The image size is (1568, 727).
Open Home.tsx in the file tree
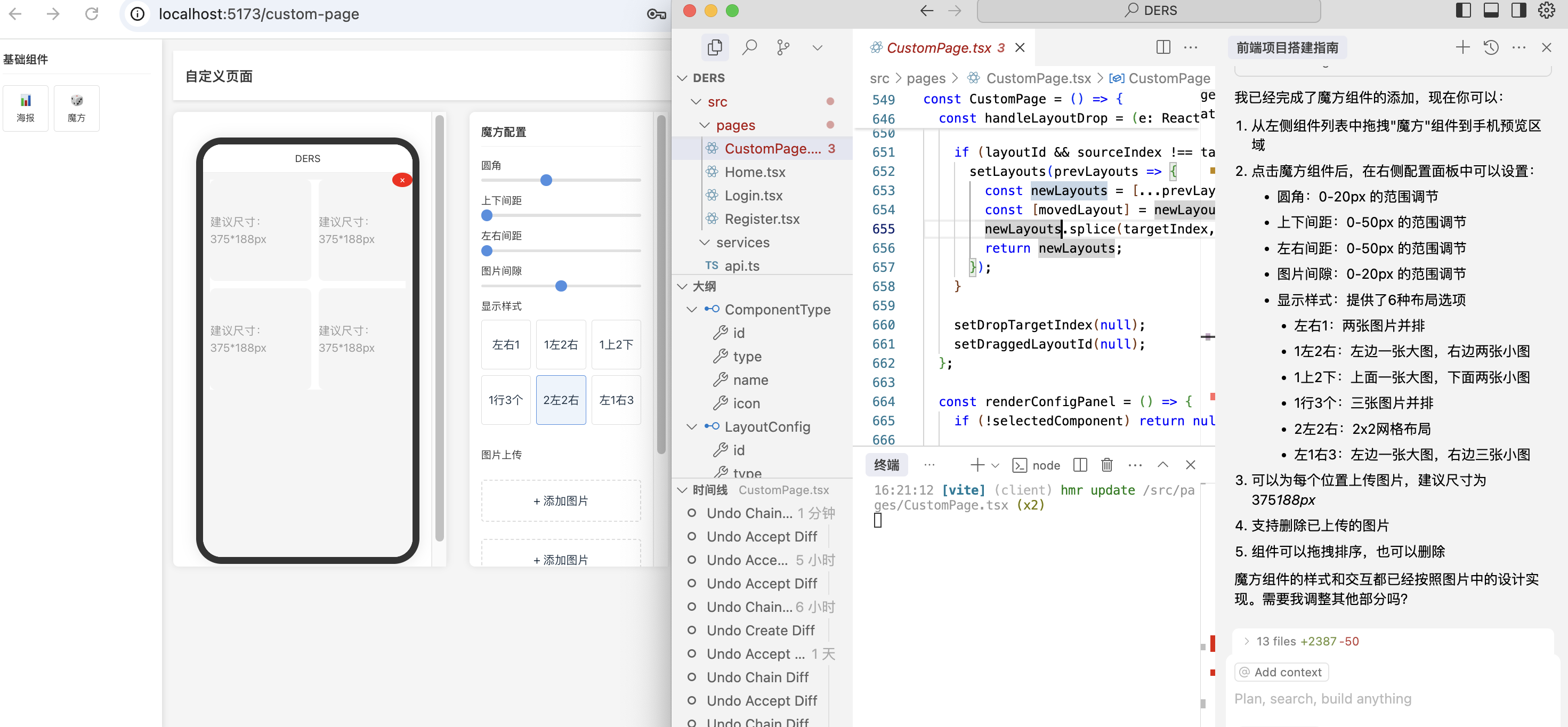tap(755, 172)
